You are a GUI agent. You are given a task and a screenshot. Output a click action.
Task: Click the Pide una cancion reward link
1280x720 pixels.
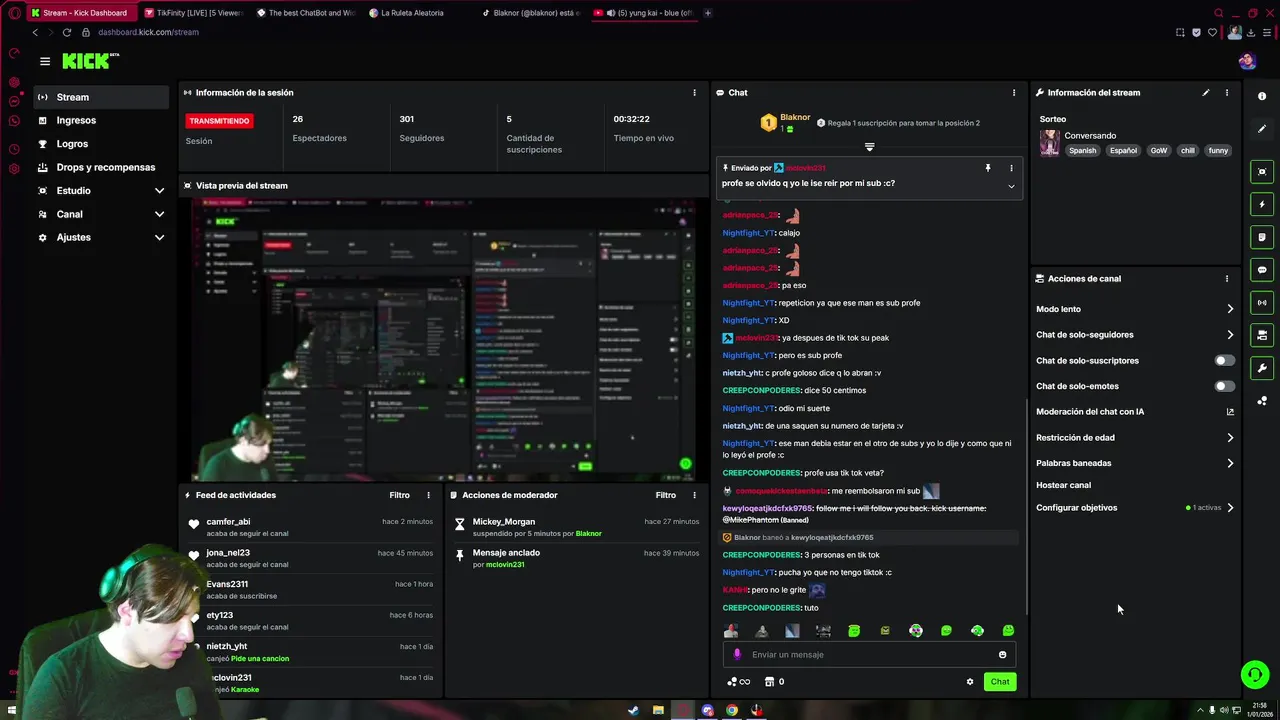(x=260, y=659)
